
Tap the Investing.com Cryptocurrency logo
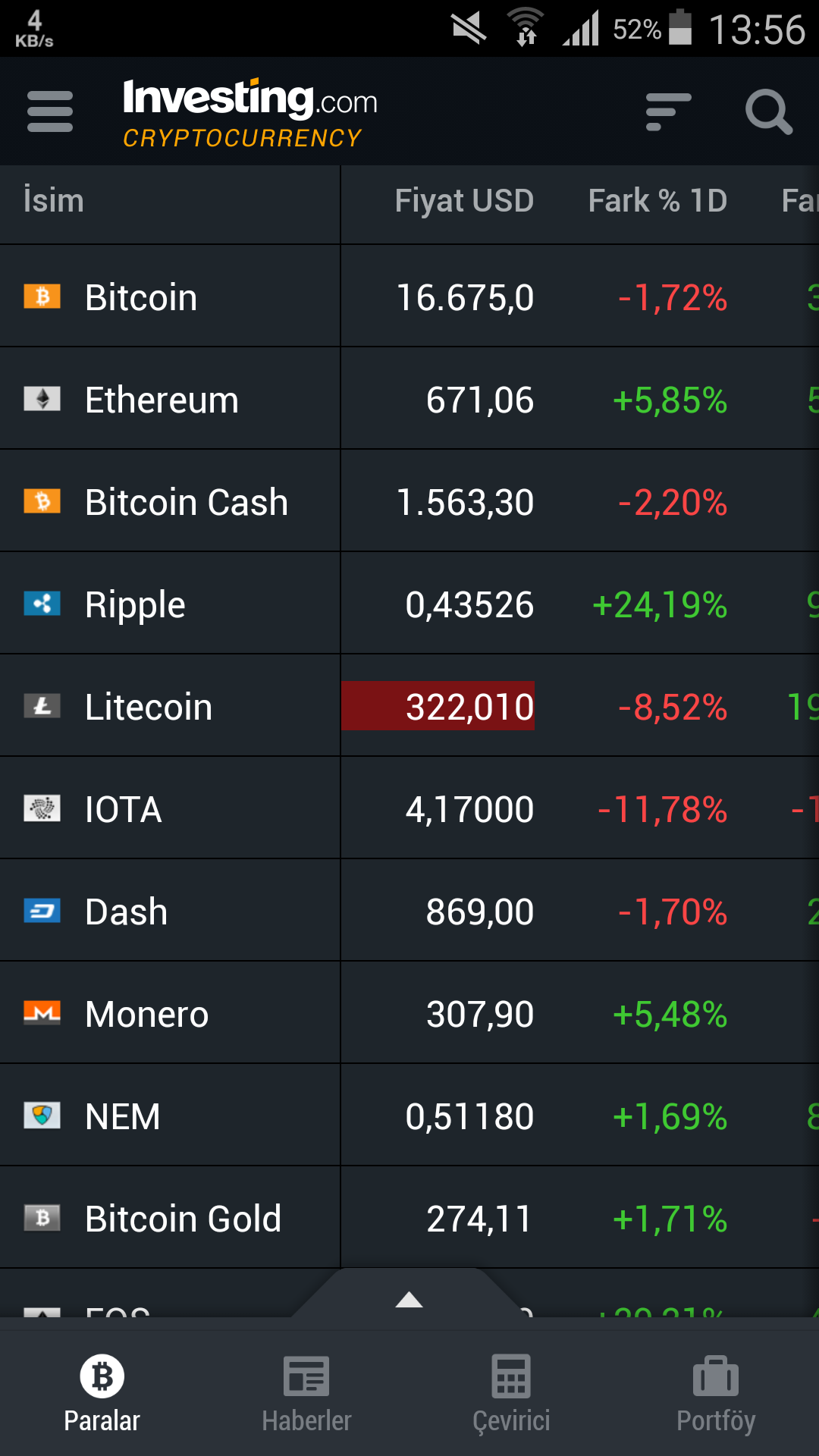[249, 113]
